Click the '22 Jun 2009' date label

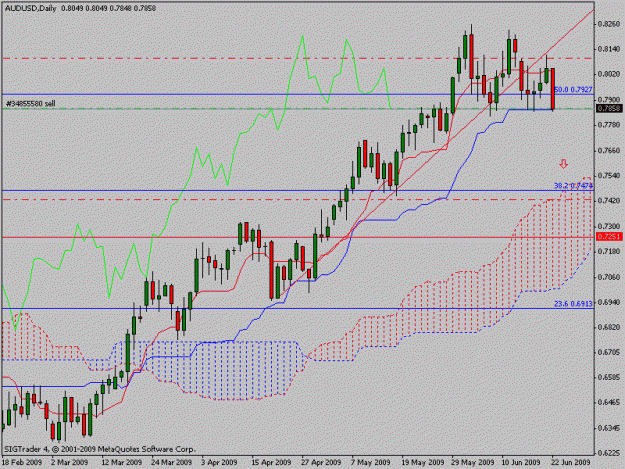pos(571,463)
